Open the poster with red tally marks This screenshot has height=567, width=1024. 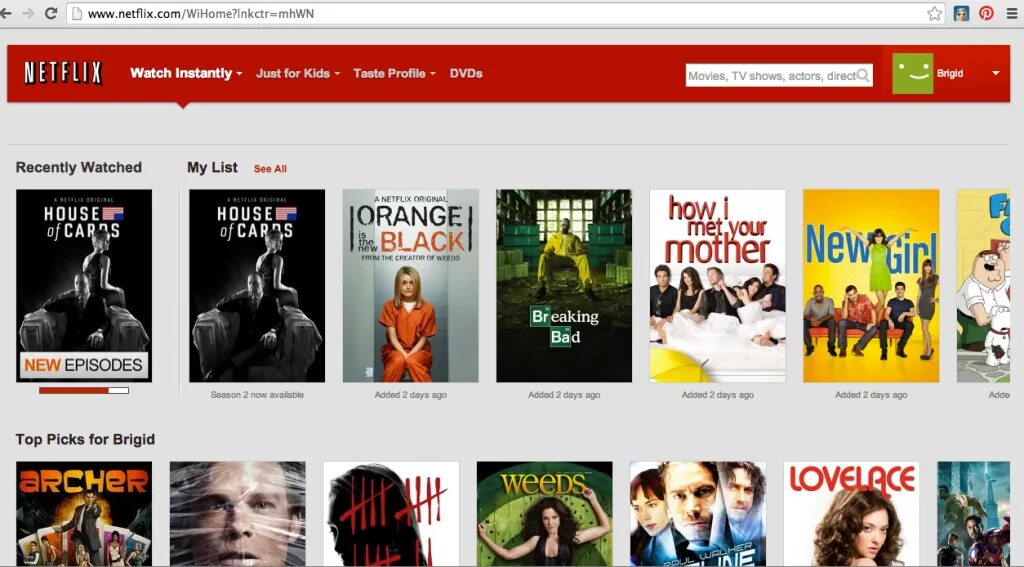391,514
